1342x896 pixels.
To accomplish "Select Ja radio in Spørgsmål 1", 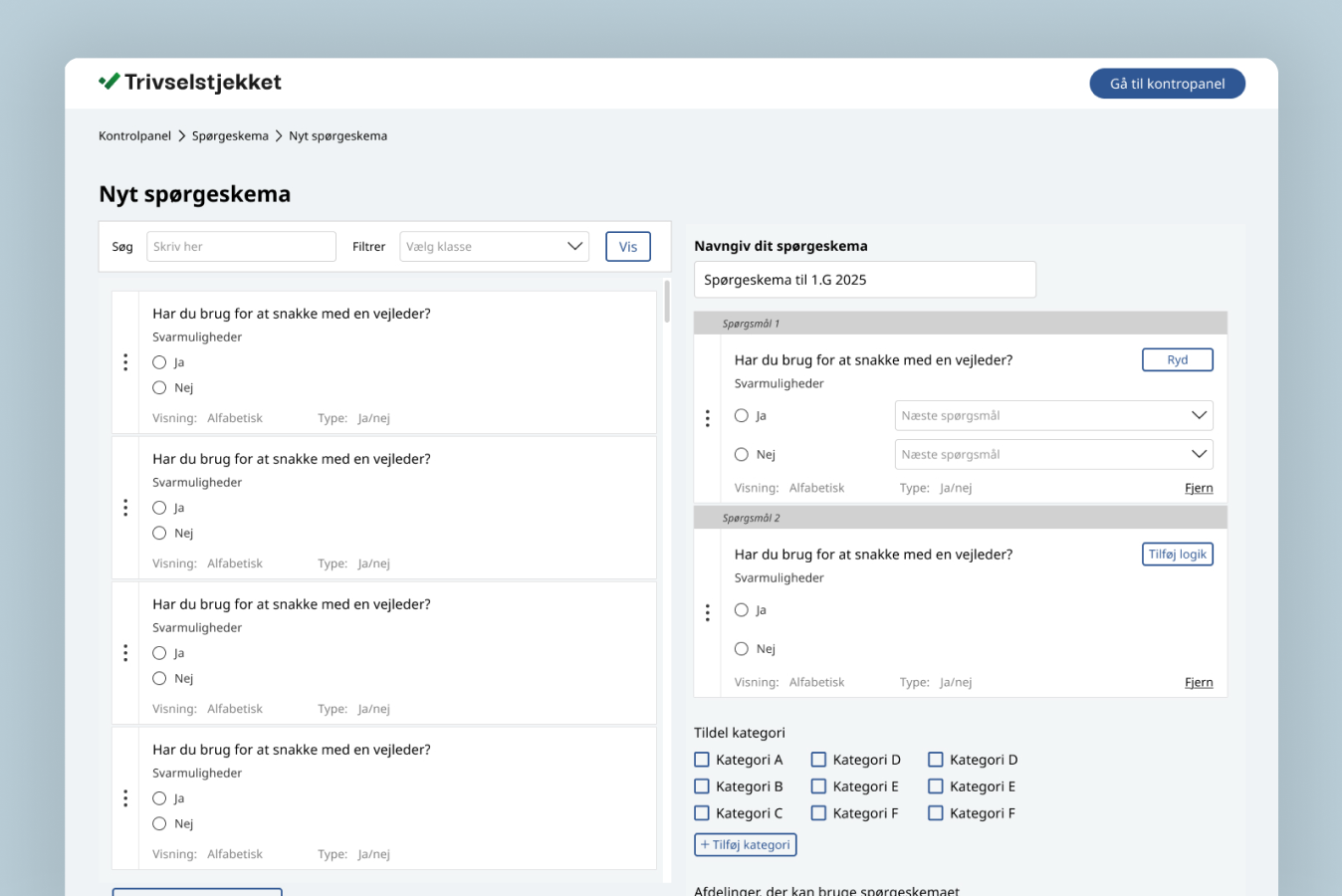I will 742,416.
